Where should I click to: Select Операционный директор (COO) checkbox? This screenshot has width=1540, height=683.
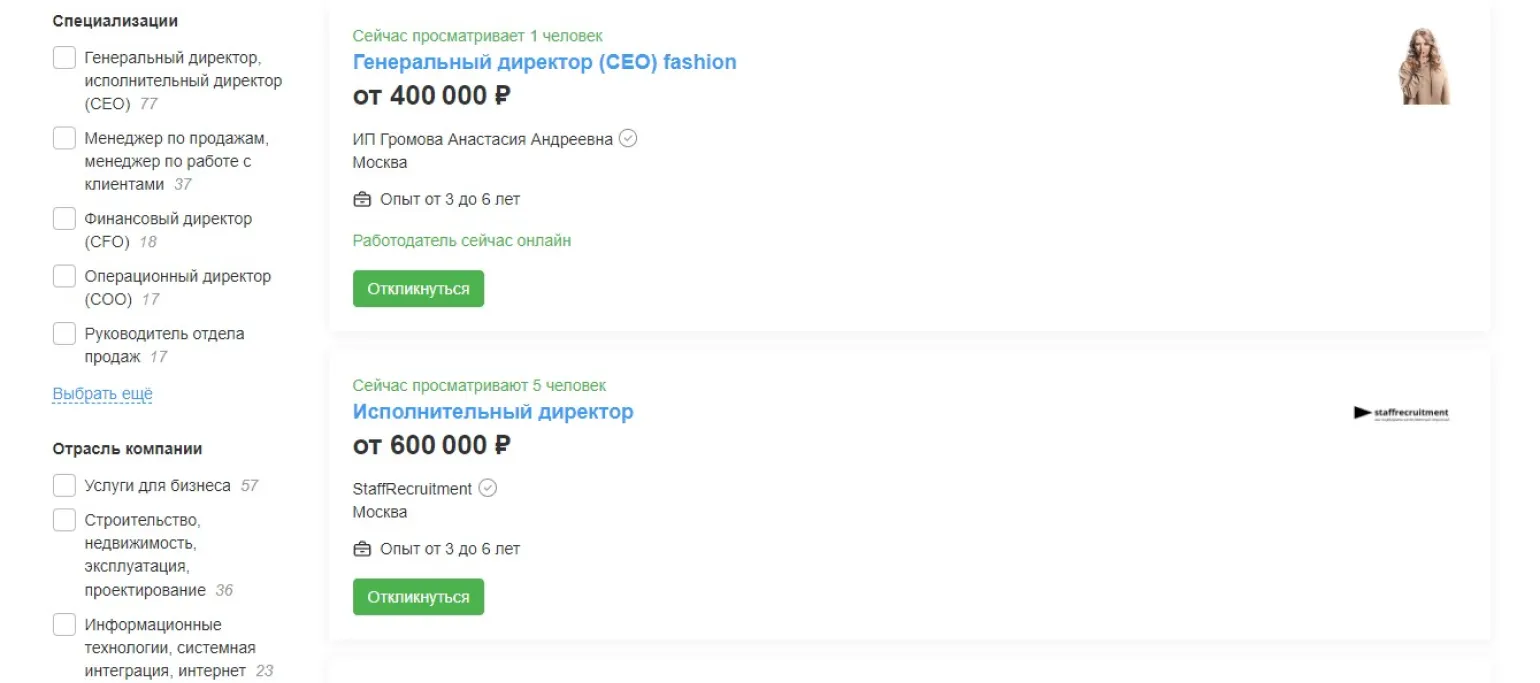coord(64,276)
